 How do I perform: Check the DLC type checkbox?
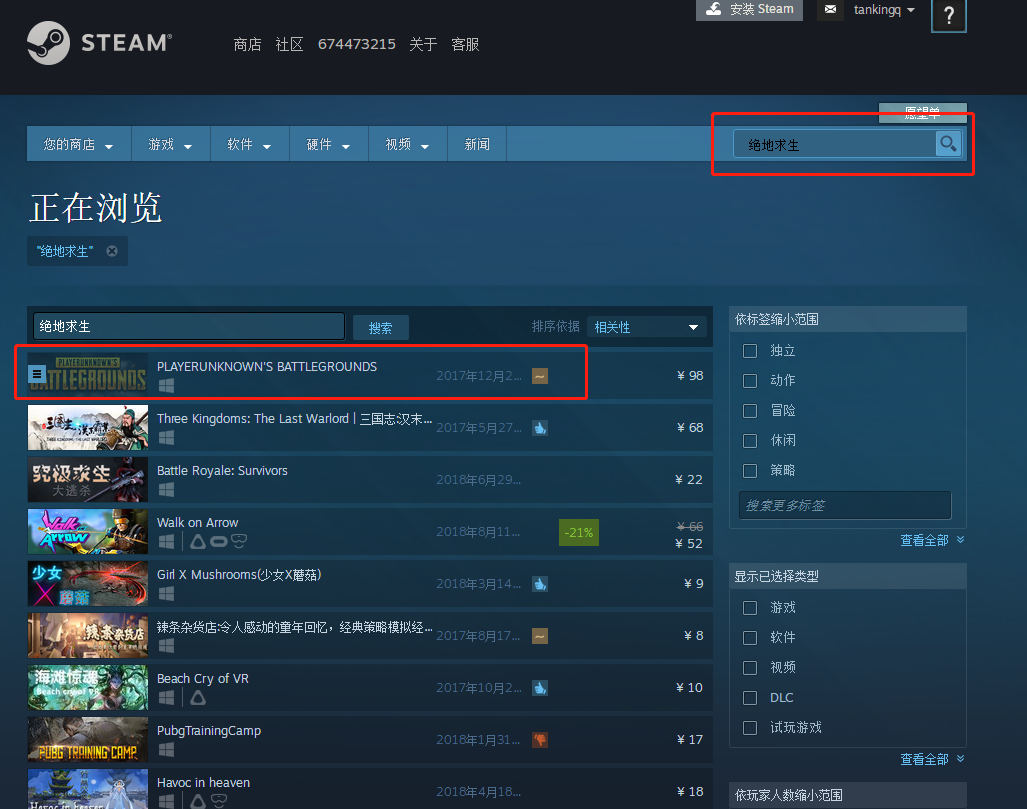(x=750, y=698)
